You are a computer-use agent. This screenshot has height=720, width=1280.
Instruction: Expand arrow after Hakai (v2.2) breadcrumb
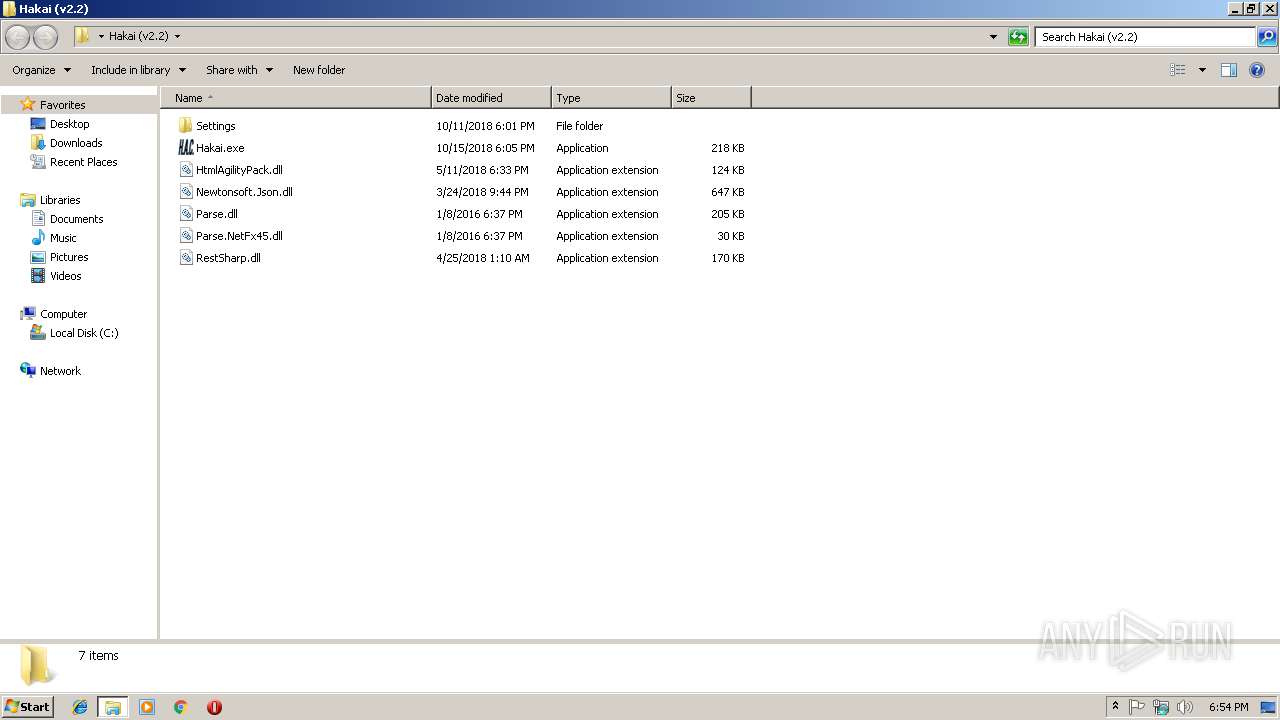tap(177, 37)
